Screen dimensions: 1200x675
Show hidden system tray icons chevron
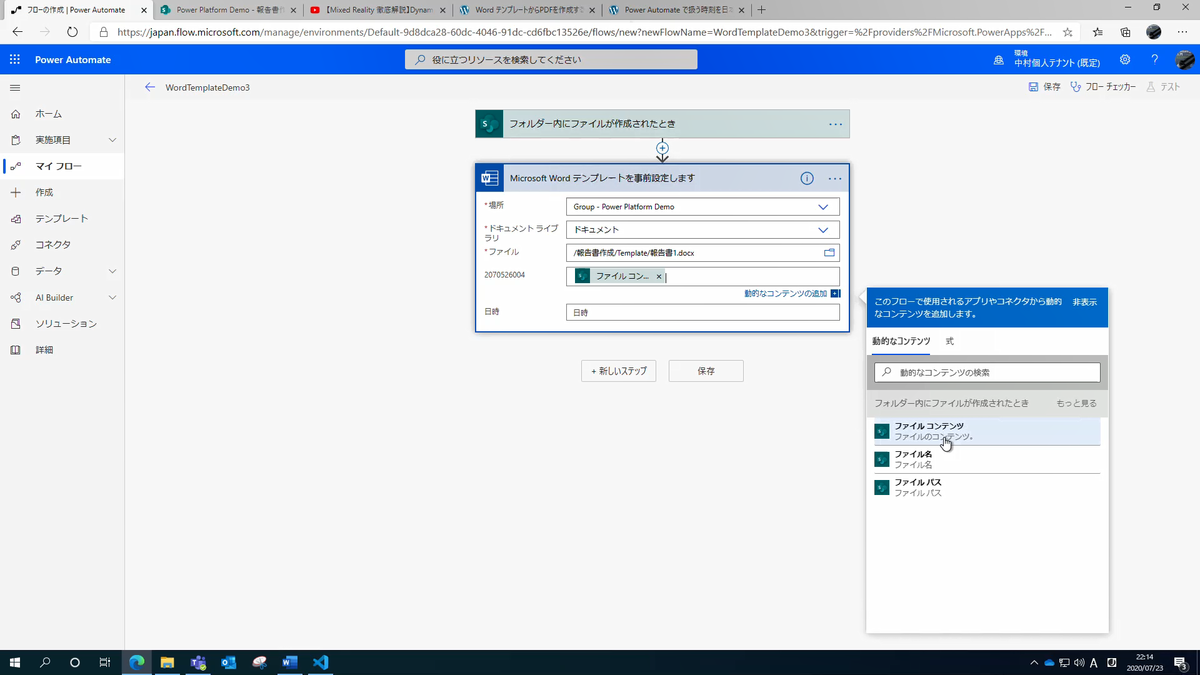[1034, 662]
